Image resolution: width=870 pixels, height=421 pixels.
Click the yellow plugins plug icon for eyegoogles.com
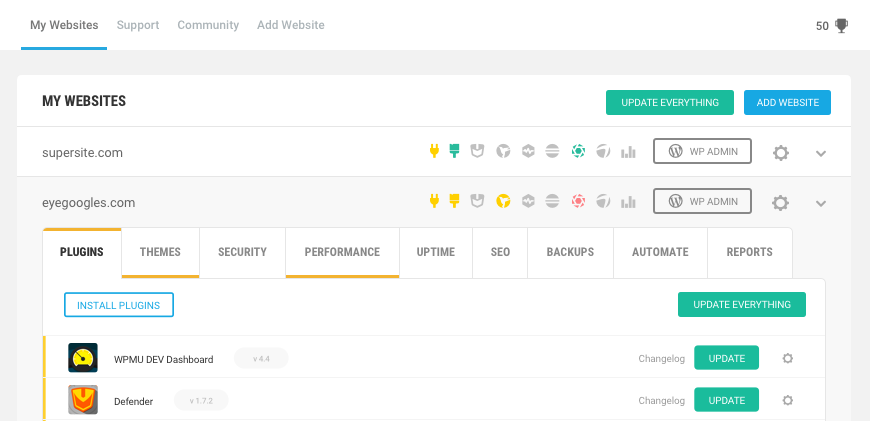pos(434,201)
